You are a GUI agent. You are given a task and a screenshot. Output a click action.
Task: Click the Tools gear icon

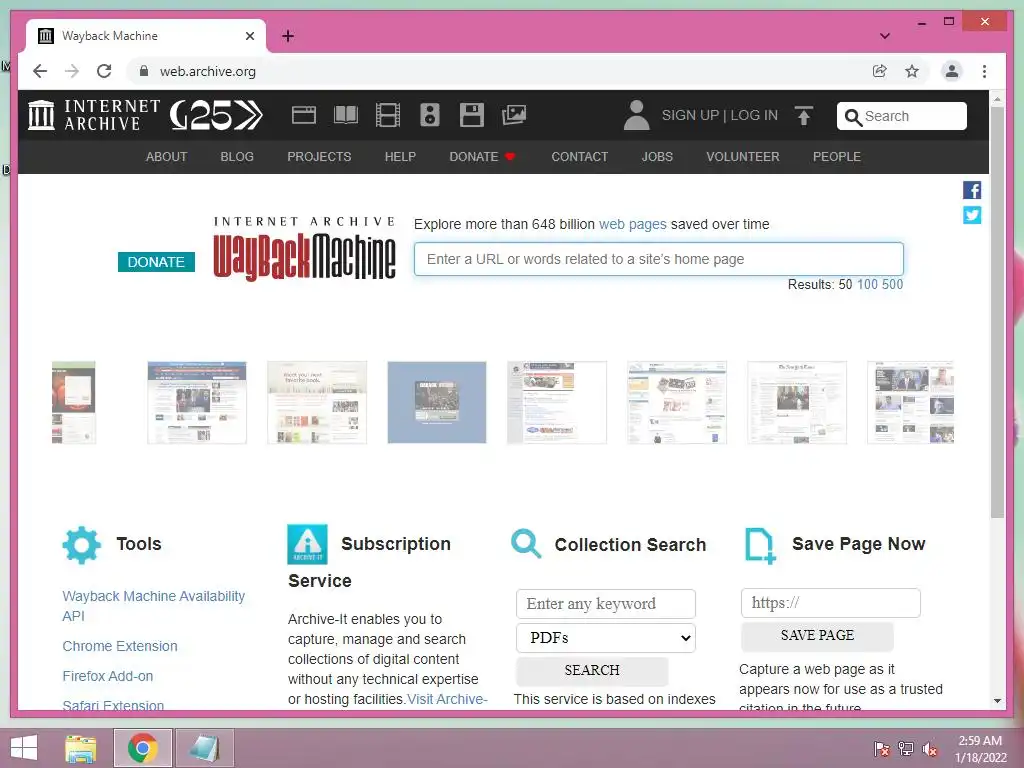pos(82,545)
